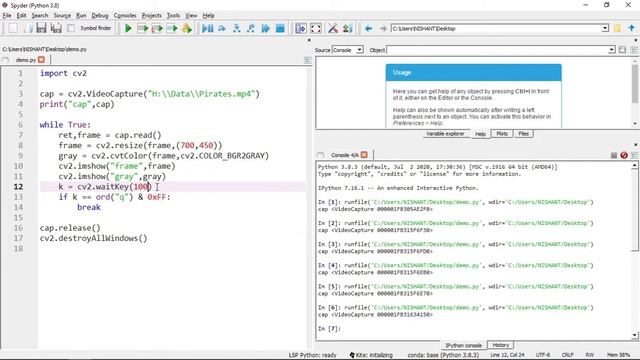
Task: Click the Help pane vertical scrollbar
Action: [635, 92]
